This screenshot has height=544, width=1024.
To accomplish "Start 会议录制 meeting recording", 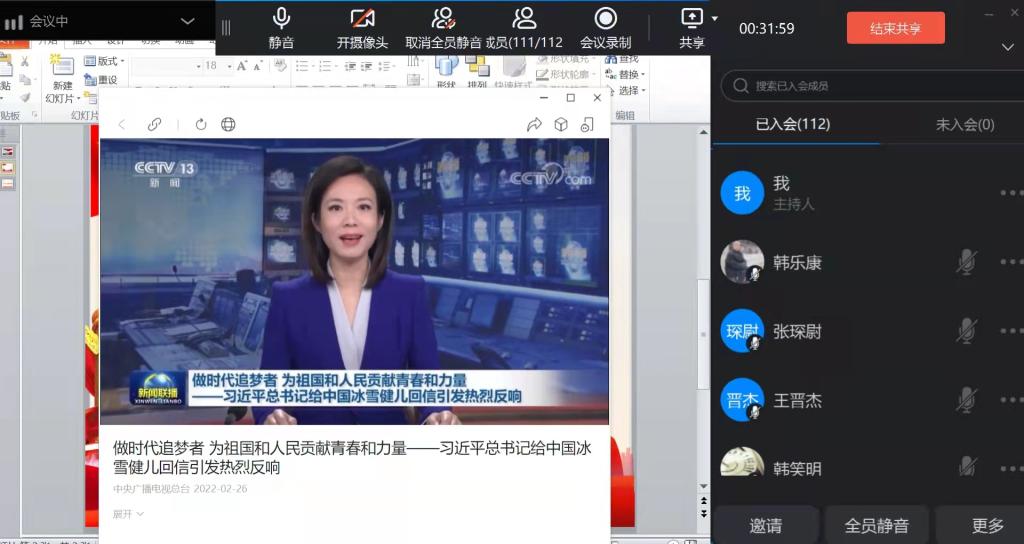I will [x=605, y=19].
